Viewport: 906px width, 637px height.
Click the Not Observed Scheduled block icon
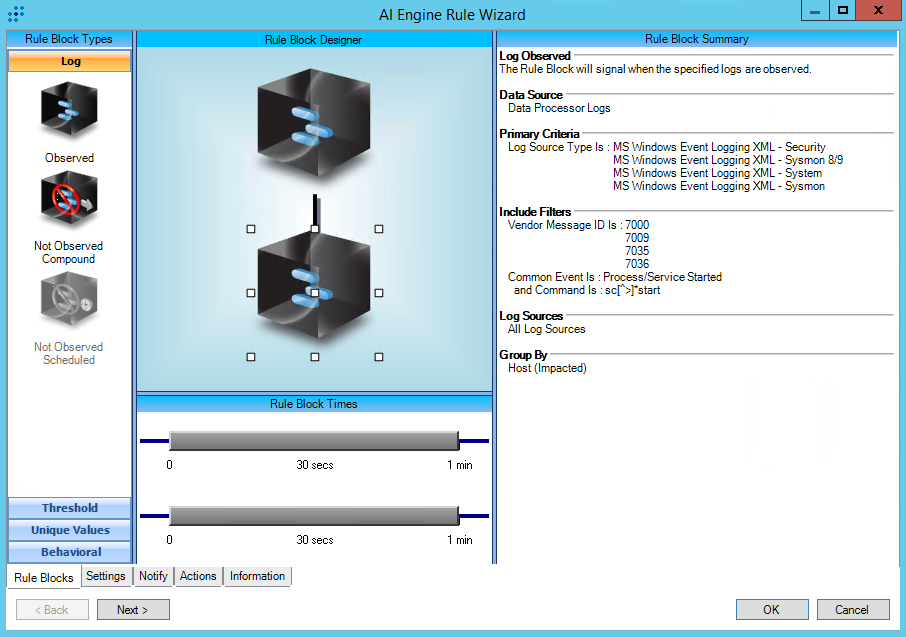pos(69,302)
